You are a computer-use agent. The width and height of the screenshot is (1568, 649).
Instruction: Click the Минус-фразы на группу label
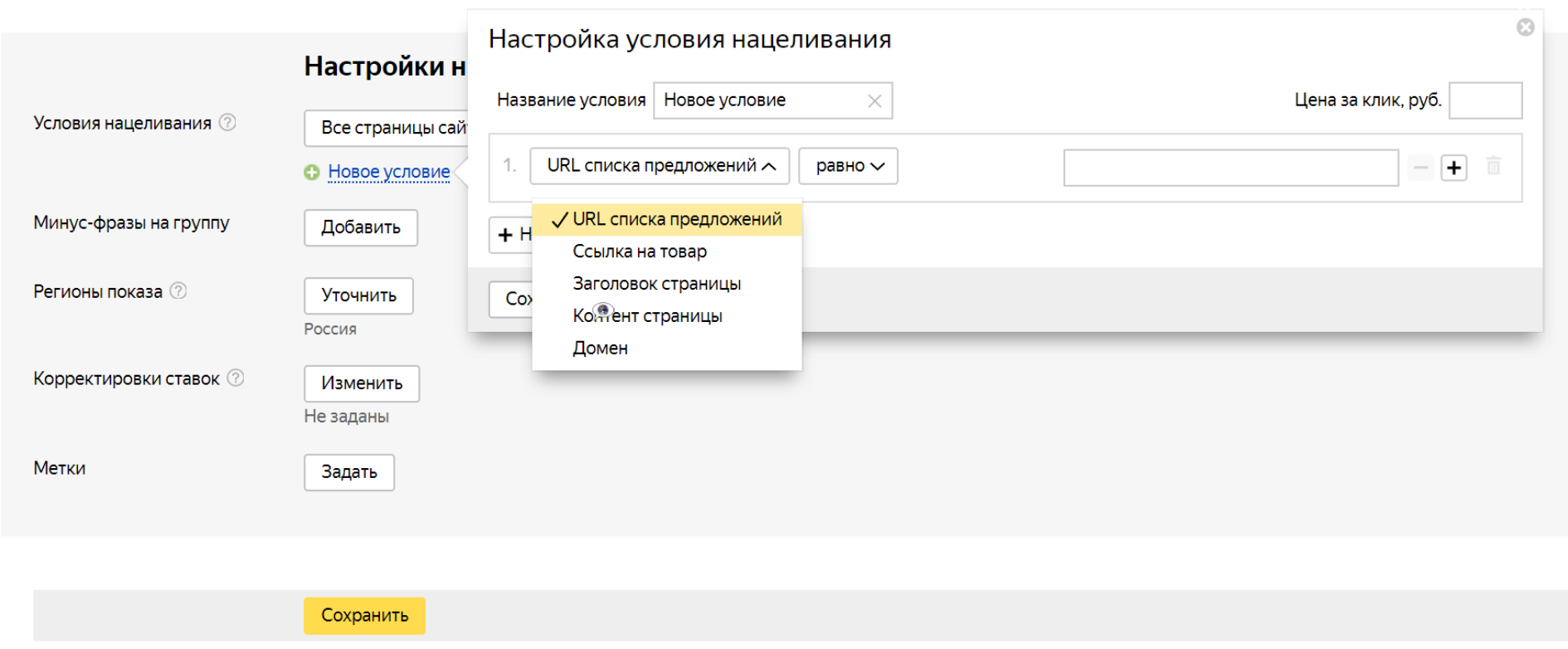tap(131, 222)
